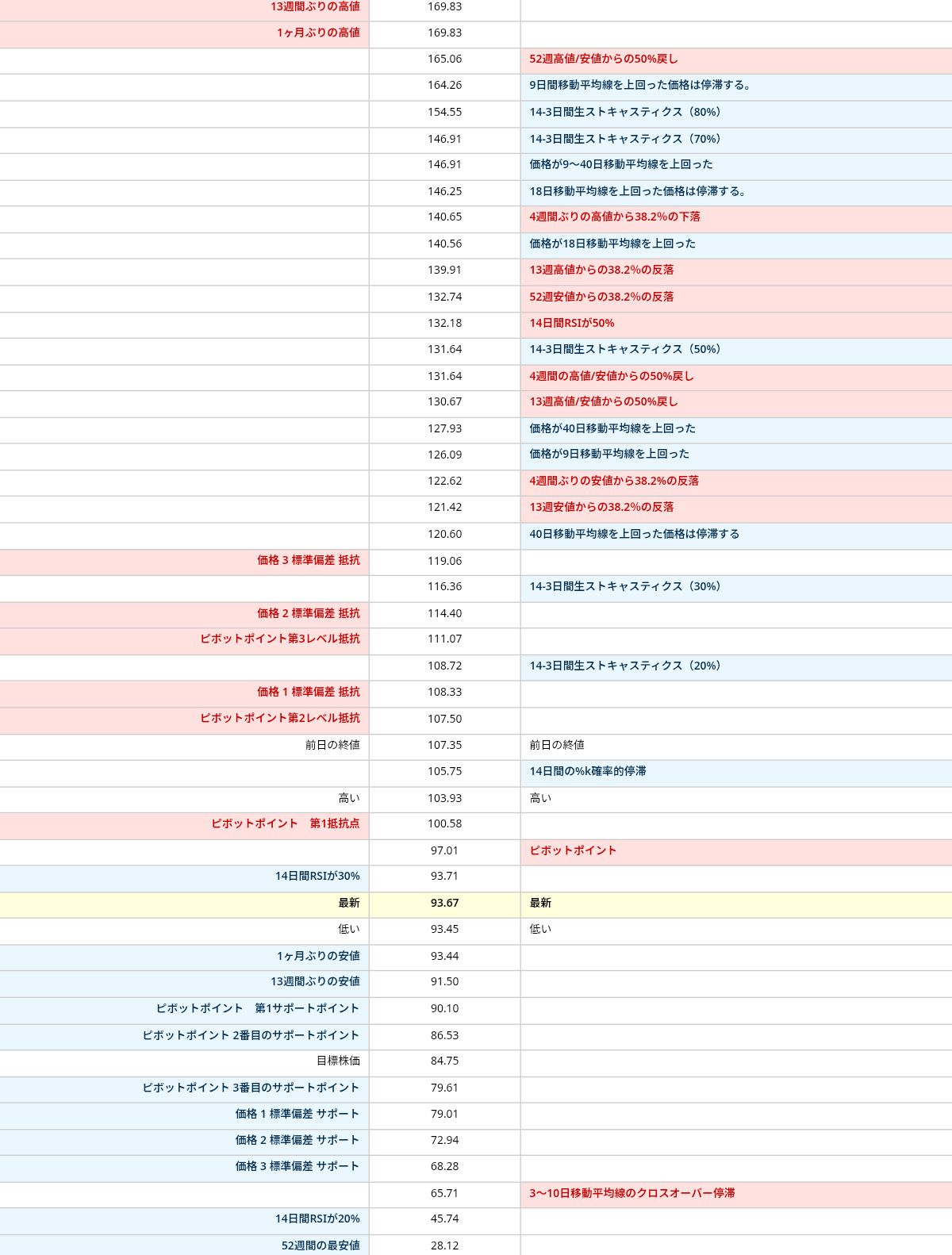The height and width of the screenshot is (1255, 952).
Task: Click the '価格 3 標準偏差 抵抗' label
Action: pos(309,560)
